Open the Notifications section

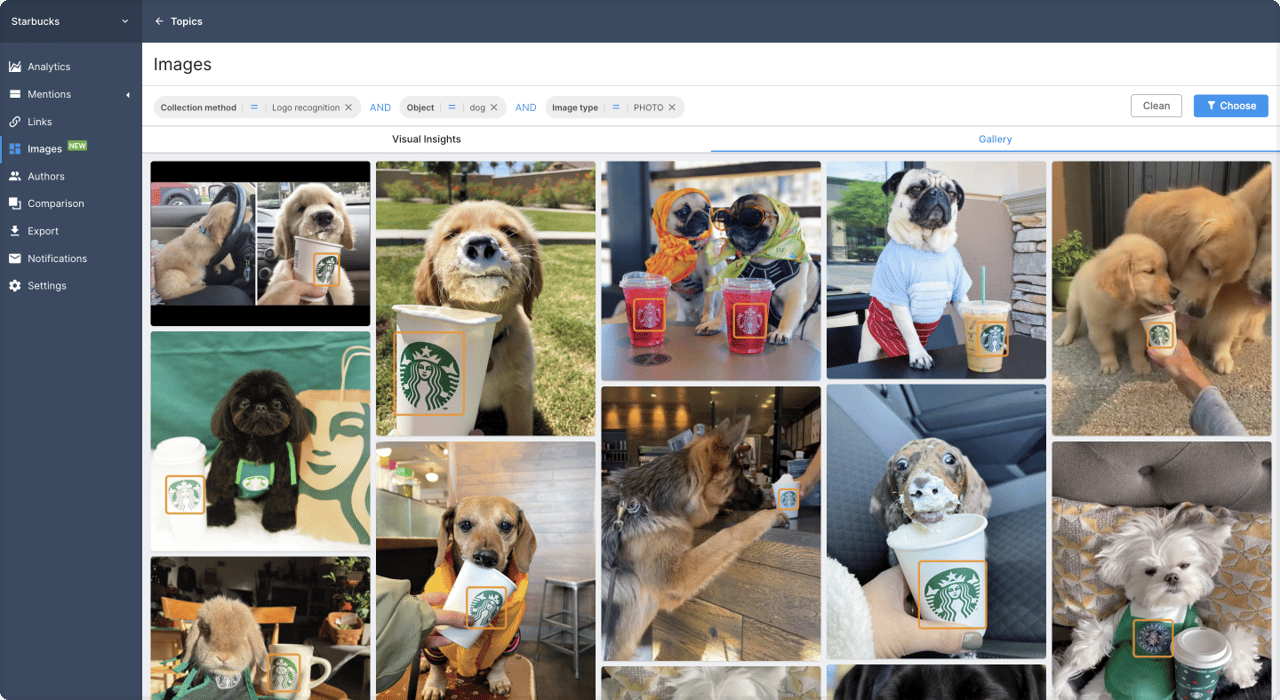[x=54, y=258]
